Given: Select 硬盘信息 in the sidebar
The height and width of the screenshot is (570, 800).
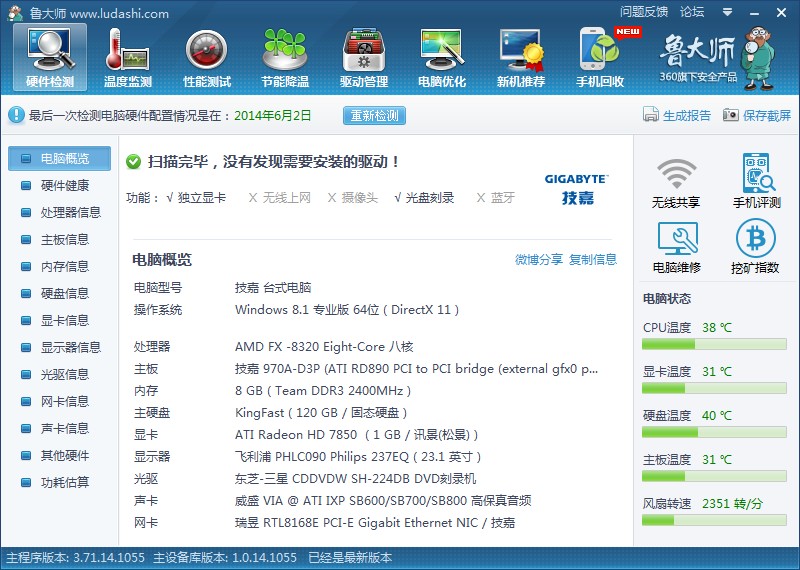Looking at the screenshot, I should pos(59,293).
